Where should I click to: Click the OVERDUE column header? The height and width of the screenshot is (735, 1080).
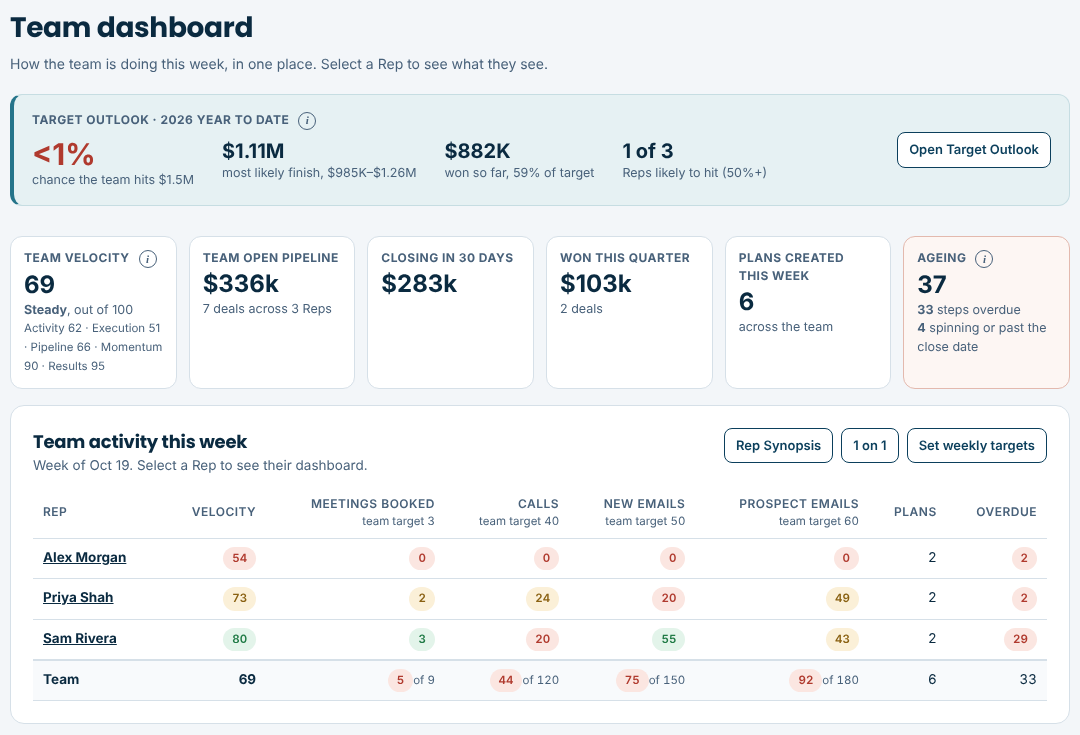coord(1006,512)
